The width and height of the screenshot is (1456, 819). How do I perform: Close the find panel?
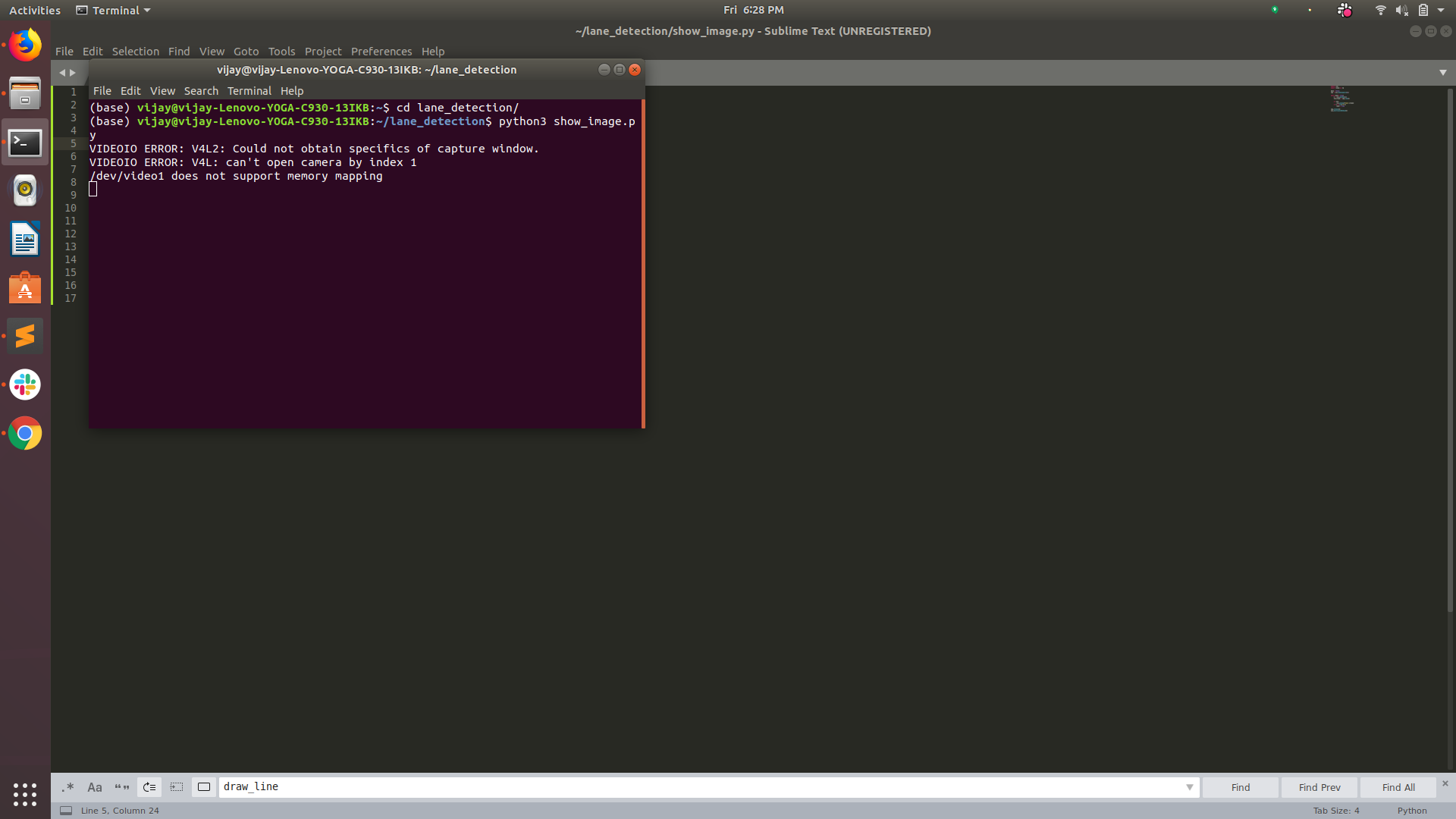(x=1445, y=783)
